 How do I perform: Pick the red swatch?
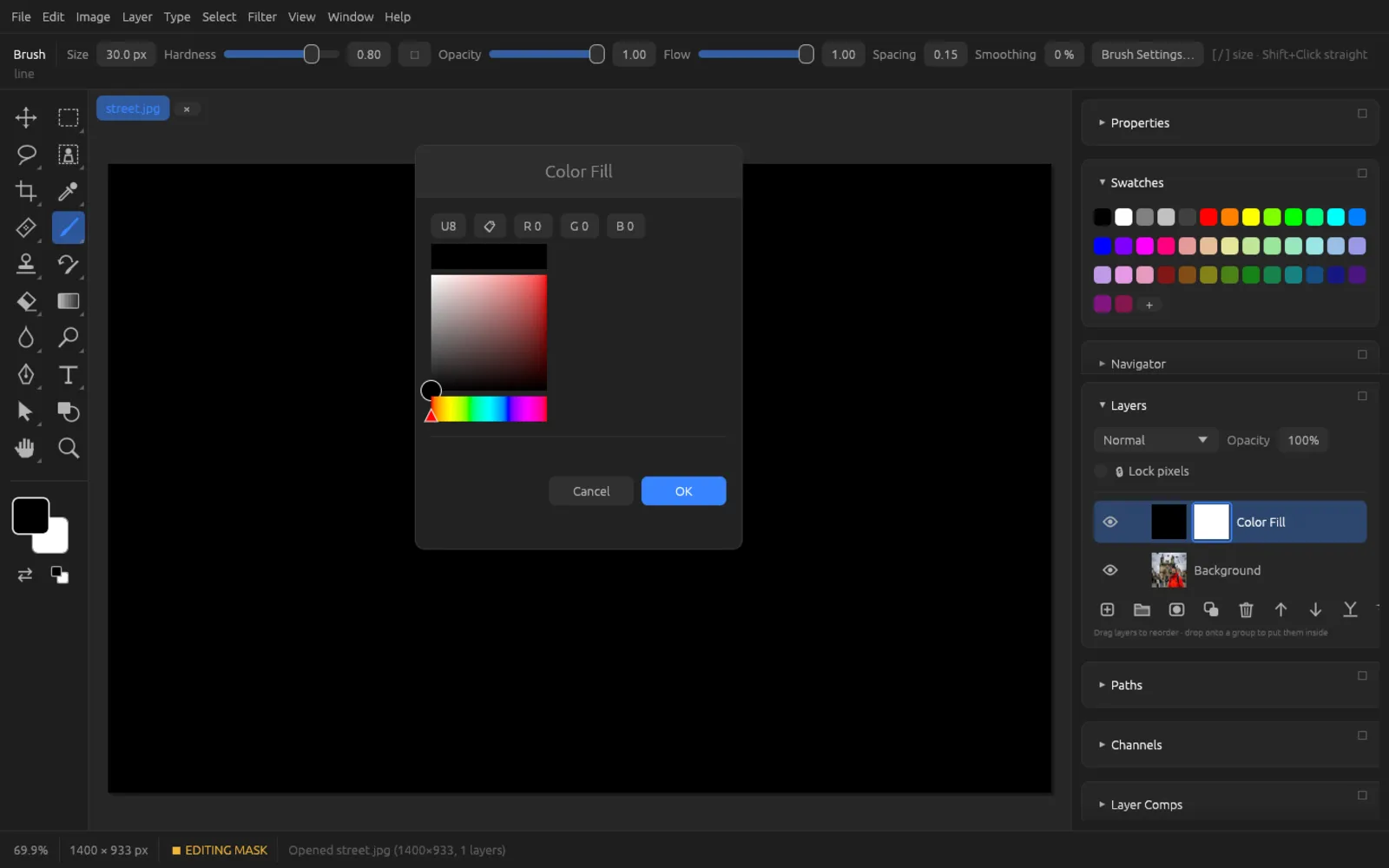coord(1208,217)
